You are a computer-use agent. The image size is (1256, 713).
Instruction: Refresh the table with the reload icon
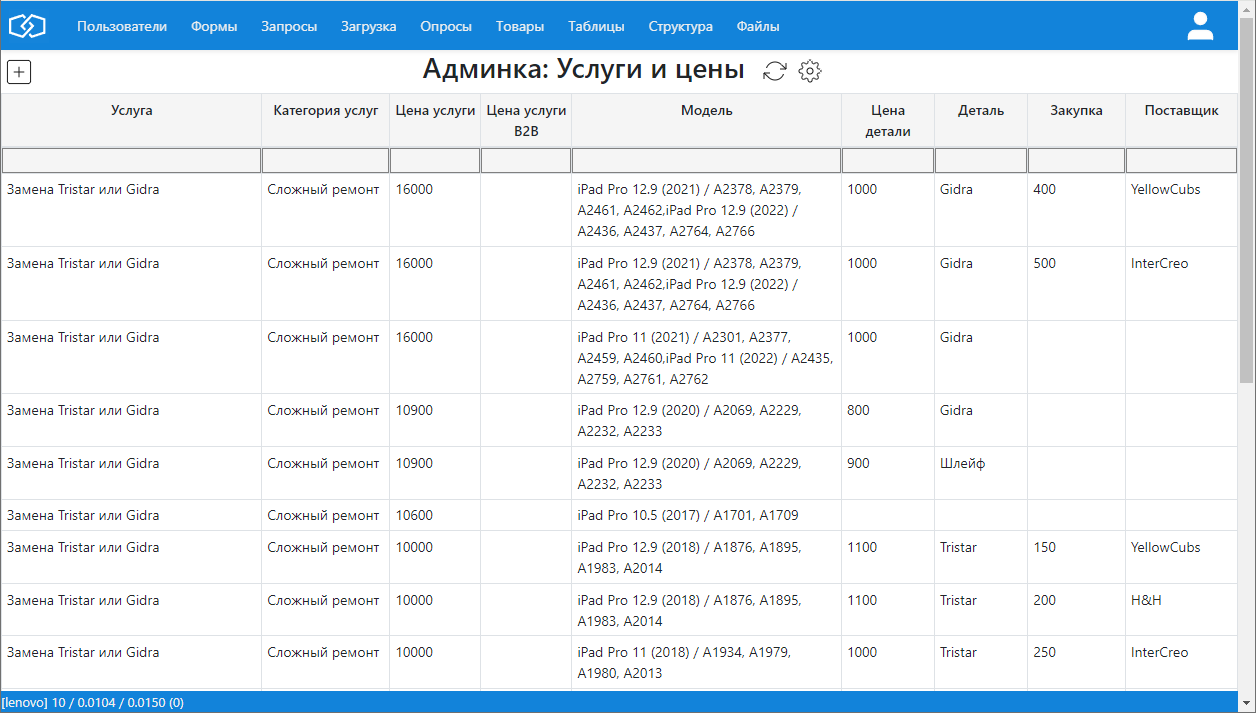(775, 71)
